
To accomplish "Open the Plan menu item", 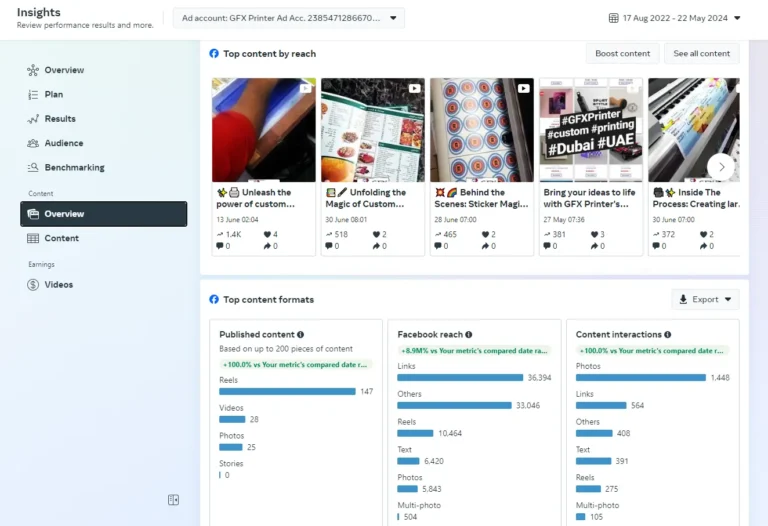I will pyautogui.click(x=53, y=95).
